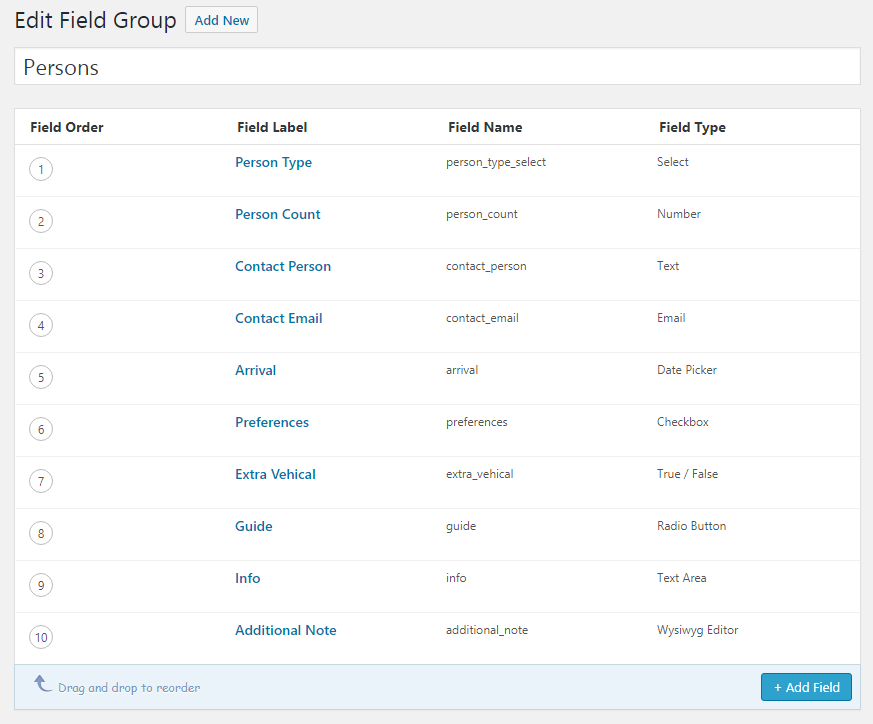Click the Field Label column header
The width and height of the screenshot is (873, 724).
pos(272,128)
